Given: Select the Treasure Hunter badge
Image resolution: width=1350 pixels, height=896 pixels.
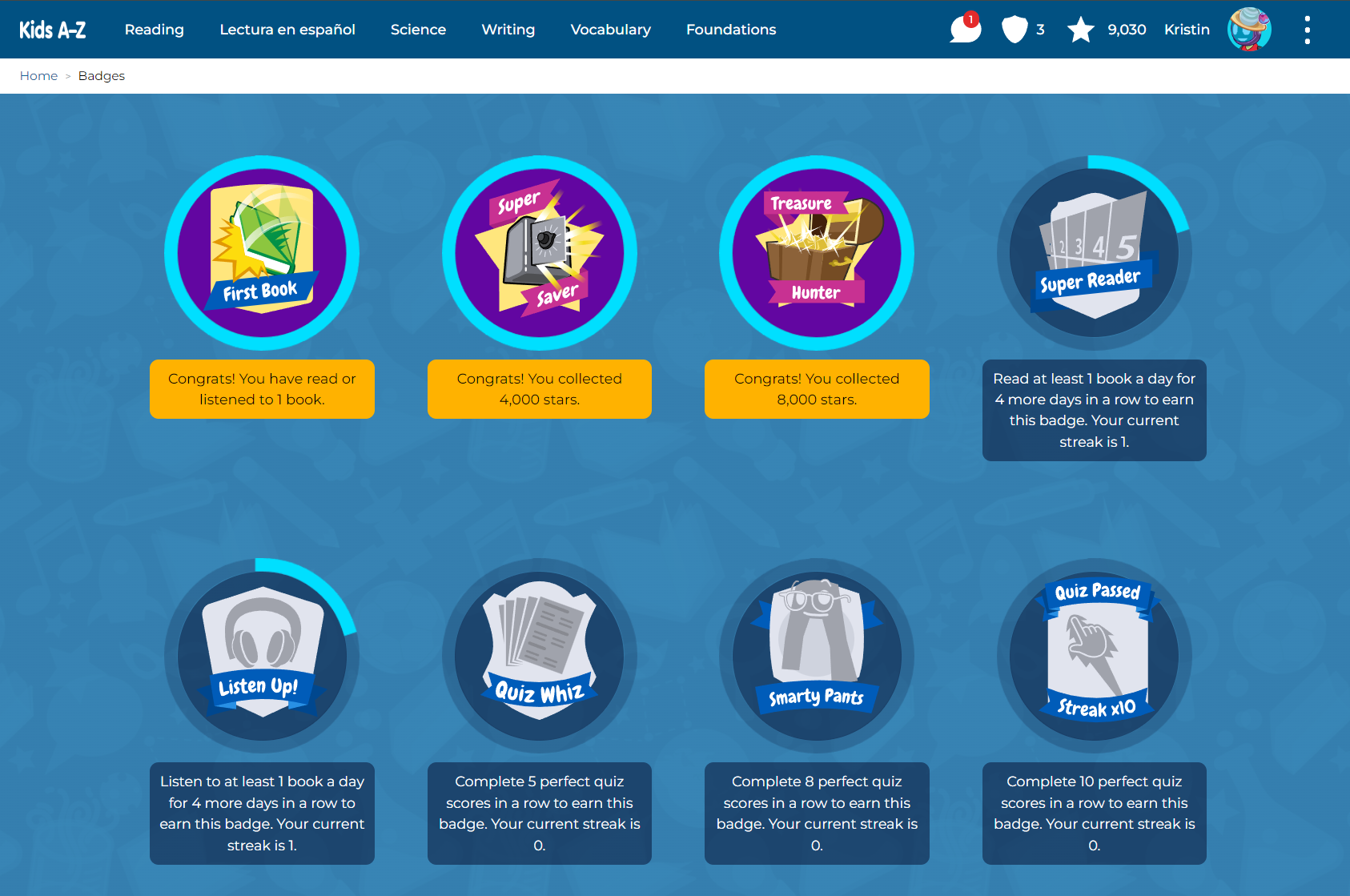Looking at the screenshot, I should 817,253.
